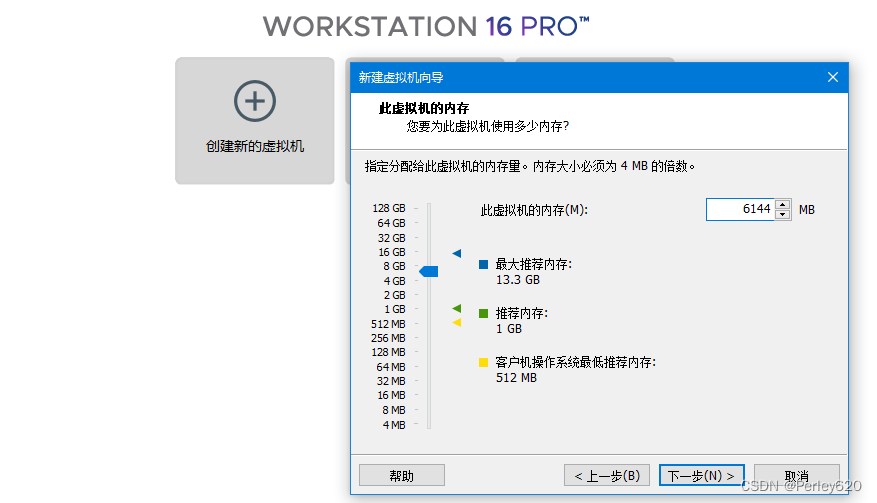Click the blue square legend for 最大推荐内存
Image resolution: width=877 pixels, height=503 pixels.
click(483, 264)
